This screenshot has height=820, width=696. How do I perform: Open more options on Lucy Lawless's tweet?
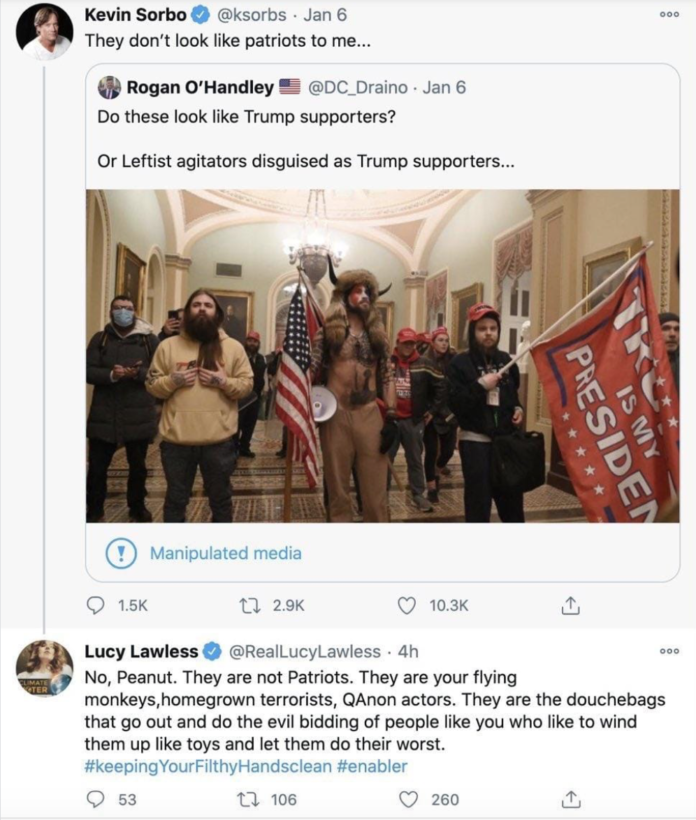669,651
